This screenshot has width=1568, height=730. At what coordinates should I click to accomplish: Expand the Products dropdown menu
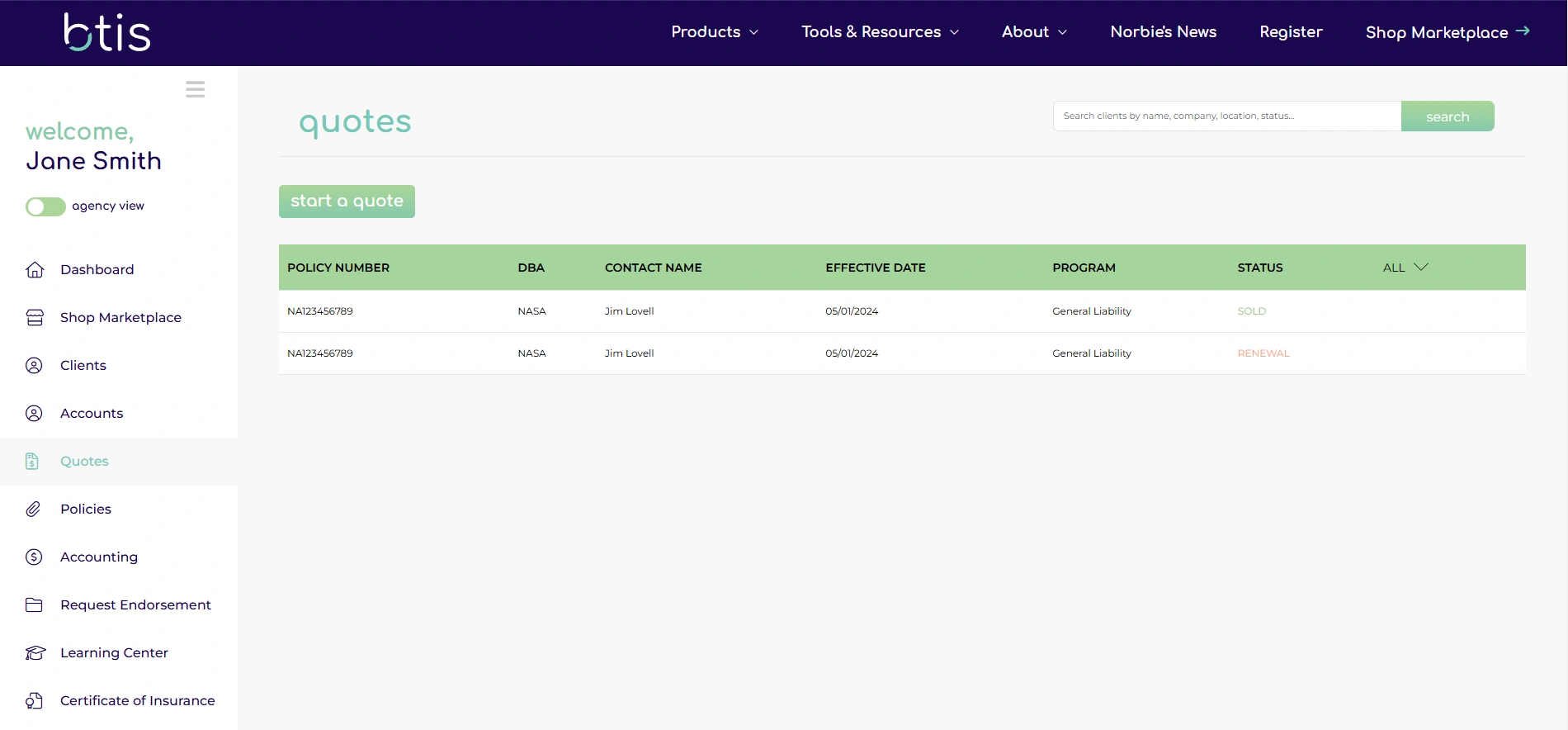(714, 32)
